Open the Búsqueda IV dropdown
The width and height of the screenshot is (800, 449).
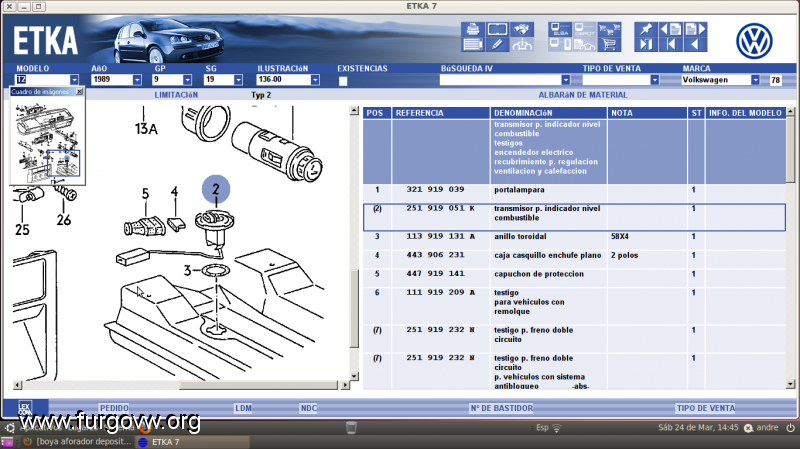(x=565, y=80)
